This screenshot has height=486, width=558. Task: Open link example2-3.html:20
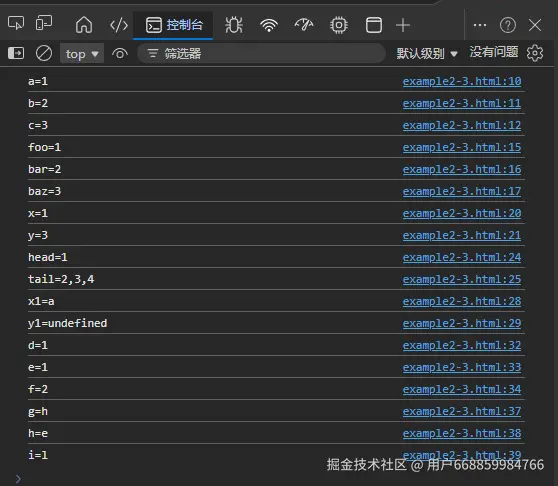[x=462, y=213]
